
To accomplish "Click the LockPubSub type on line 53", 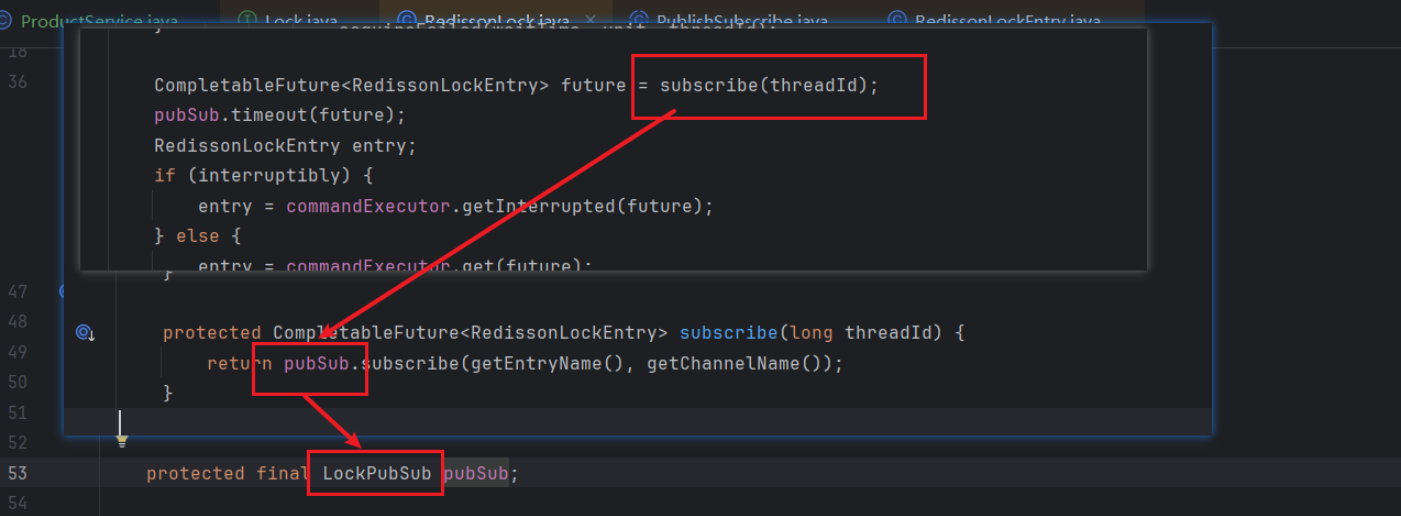I will point(376,473).
